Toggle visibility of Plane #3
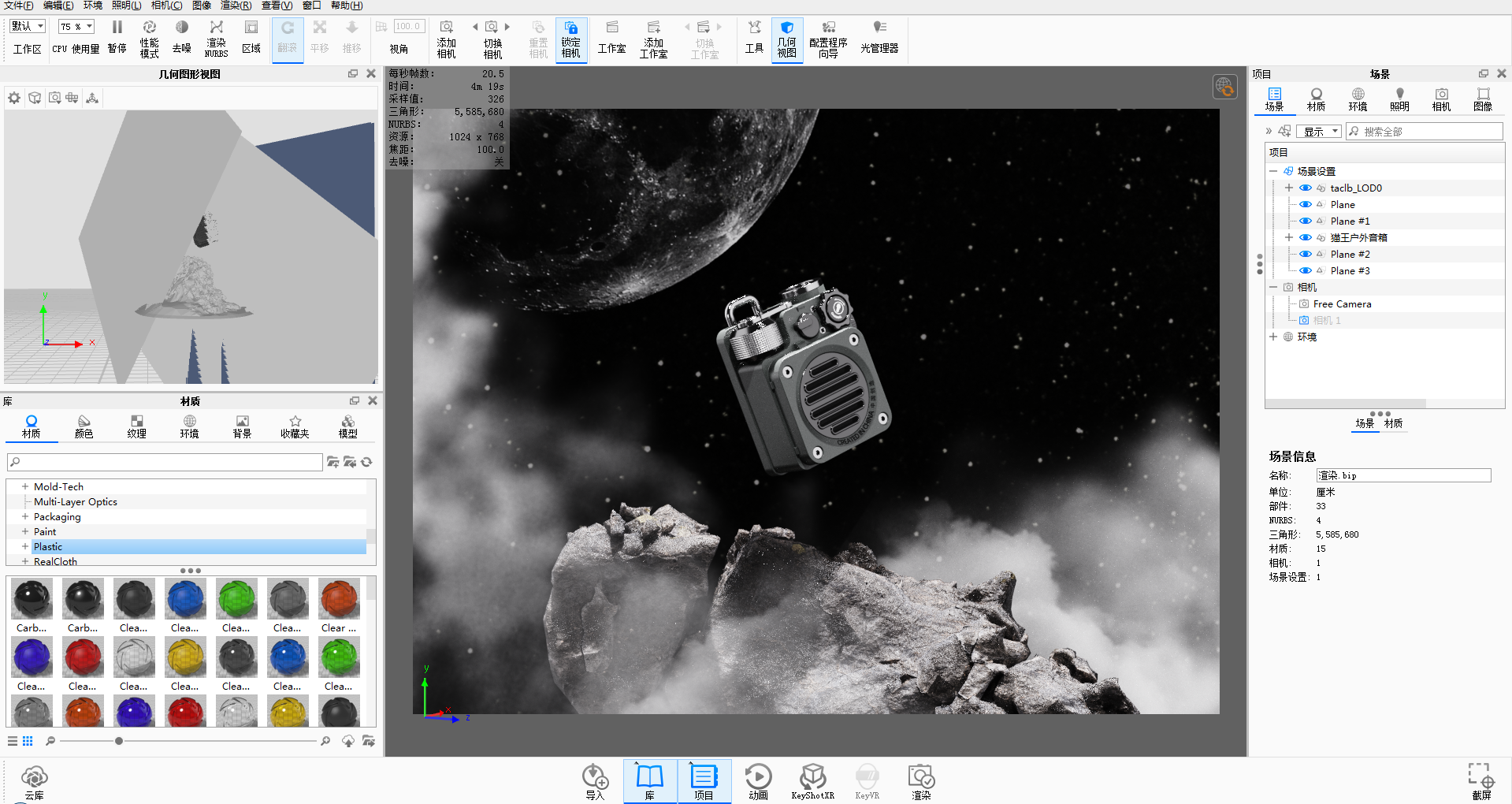 pos(1306,271)
